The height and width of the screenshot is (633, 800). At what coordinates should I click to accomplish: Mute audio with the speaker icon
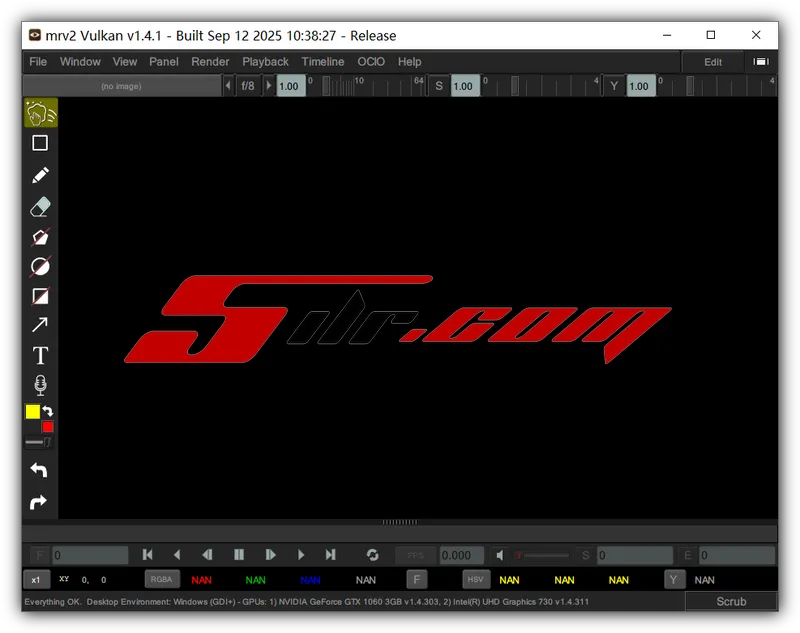500,555
